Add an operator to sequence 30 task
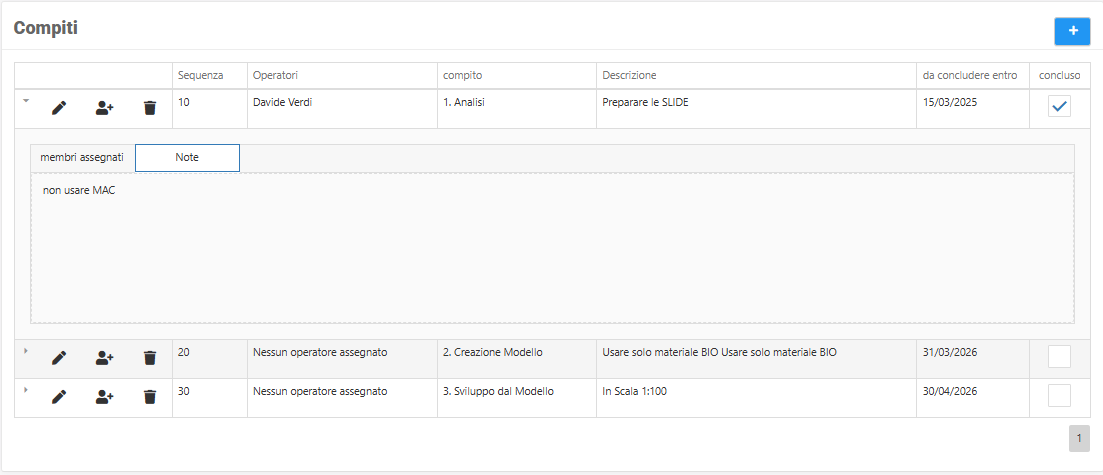The width and height of the screenshot is (1103, 475). pyautogui.click(x=104, y=397)
